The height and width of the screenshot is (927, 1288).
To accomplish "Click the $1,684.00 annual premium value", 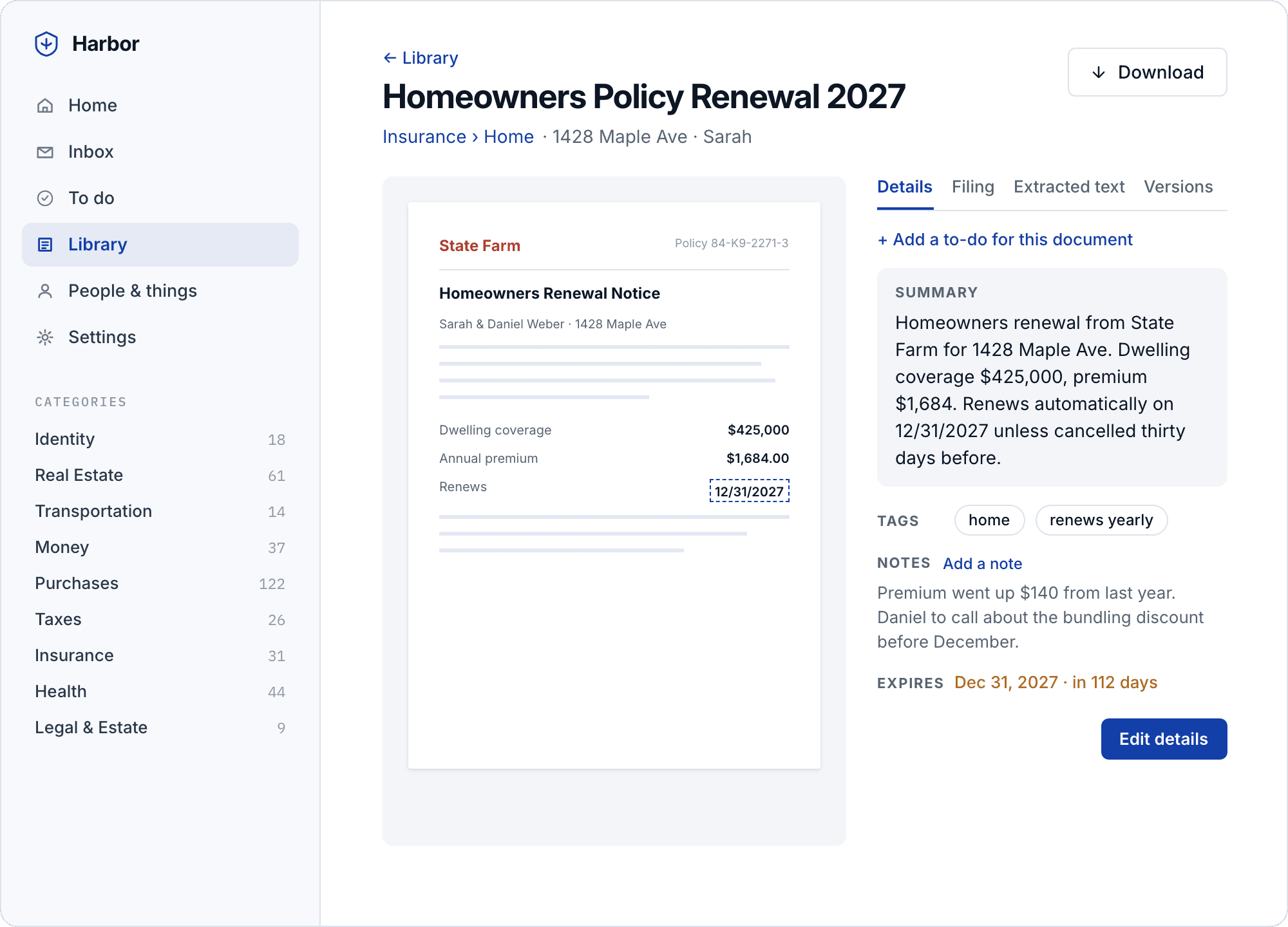I will point(758,458).
